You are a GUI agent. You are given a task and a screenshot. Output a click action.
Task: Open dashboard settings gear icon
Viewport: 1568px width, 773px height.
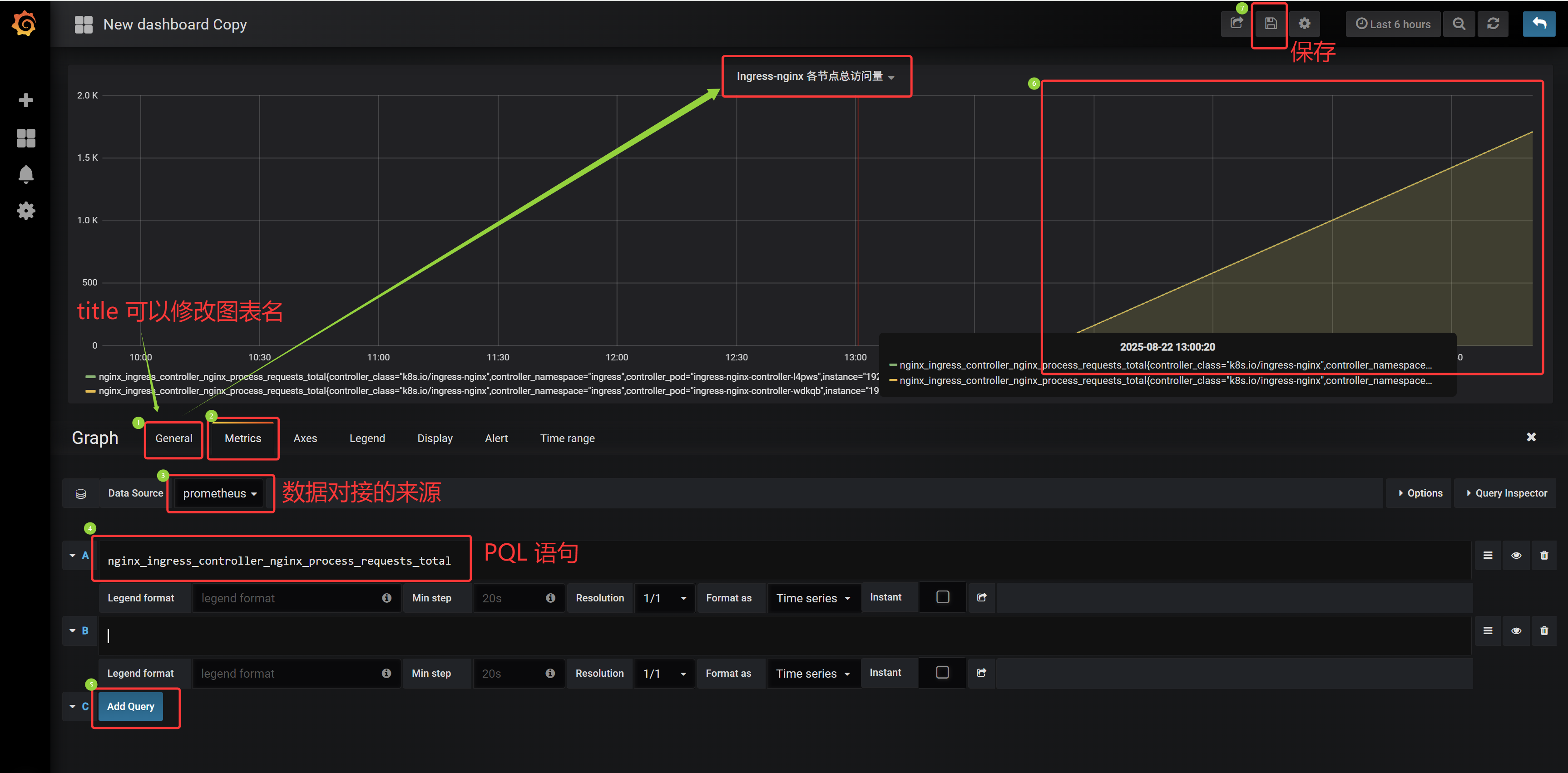pyautogui.click(x=1304, y=24)
